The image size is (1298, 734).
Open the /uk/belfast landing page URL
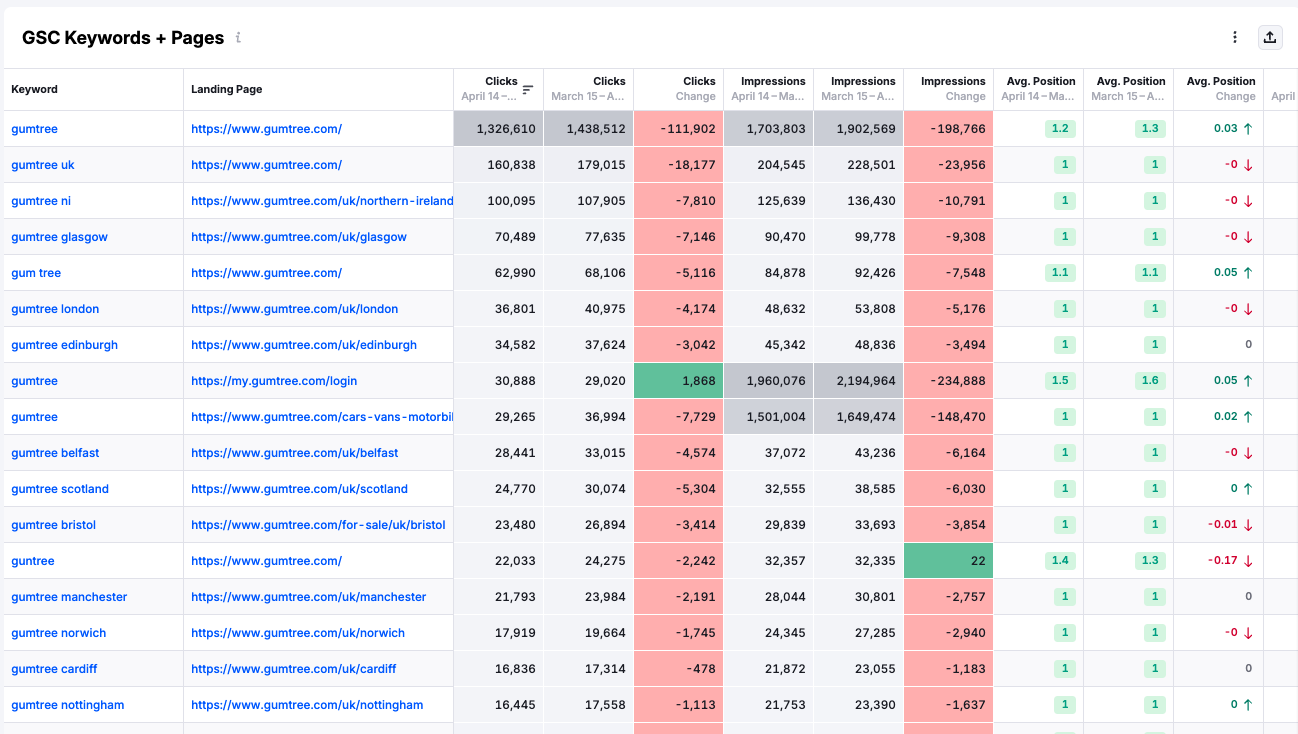295,453
